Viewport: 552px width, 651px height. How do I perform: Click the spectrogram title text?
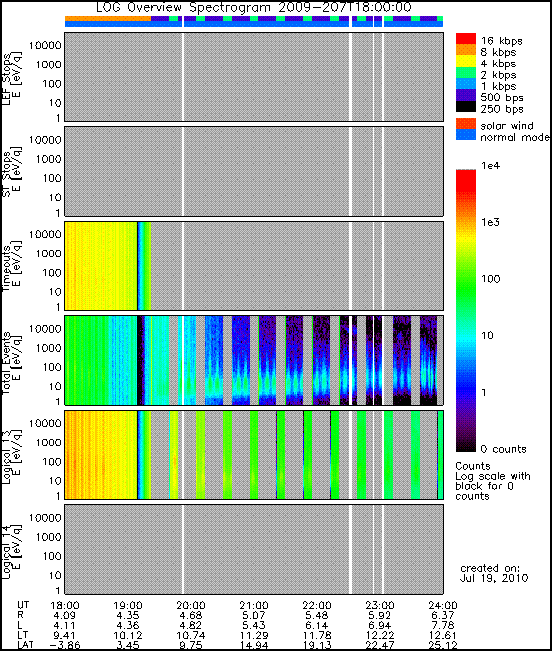[x=254, y=7]
